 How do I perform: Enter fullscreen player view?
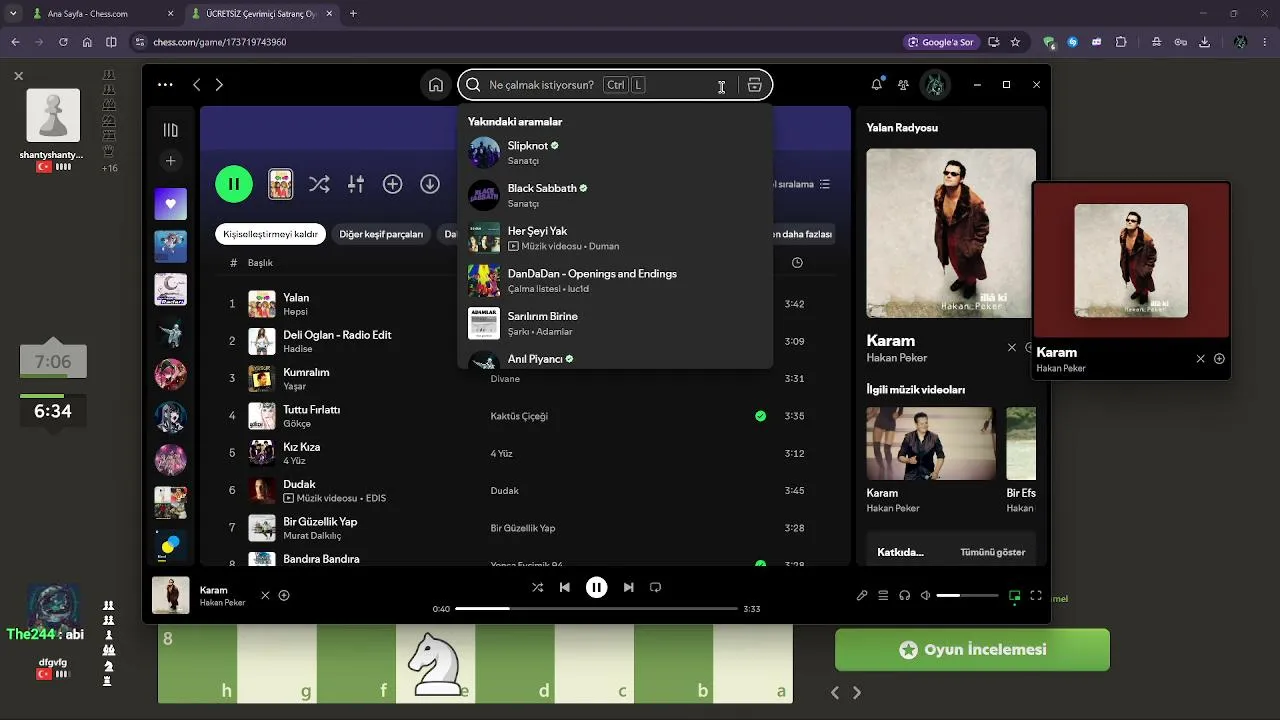point(1036,596)
